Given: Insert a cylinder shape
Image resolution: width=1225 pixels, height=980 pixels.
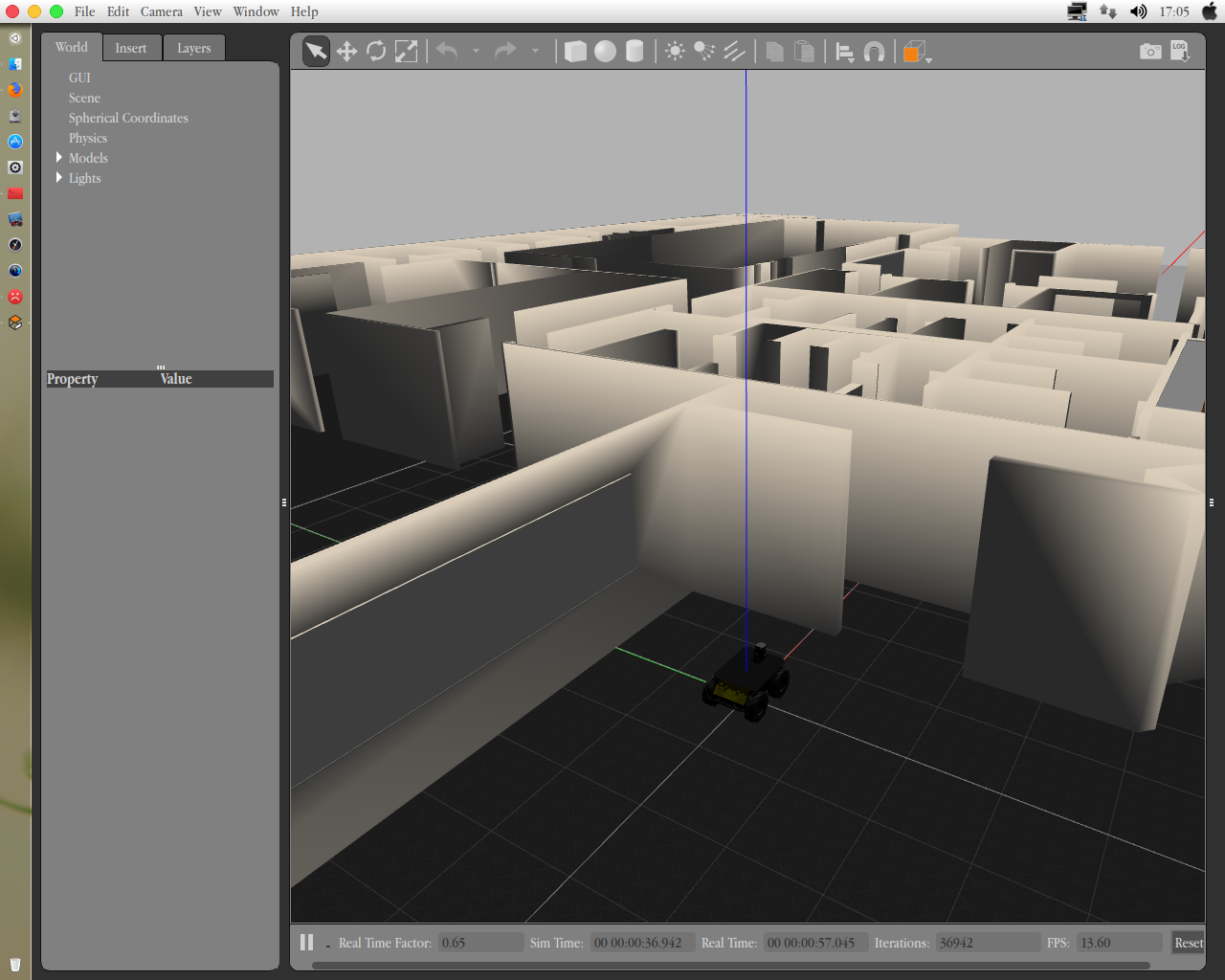Looking at the screenshot, I should (635, 52).
